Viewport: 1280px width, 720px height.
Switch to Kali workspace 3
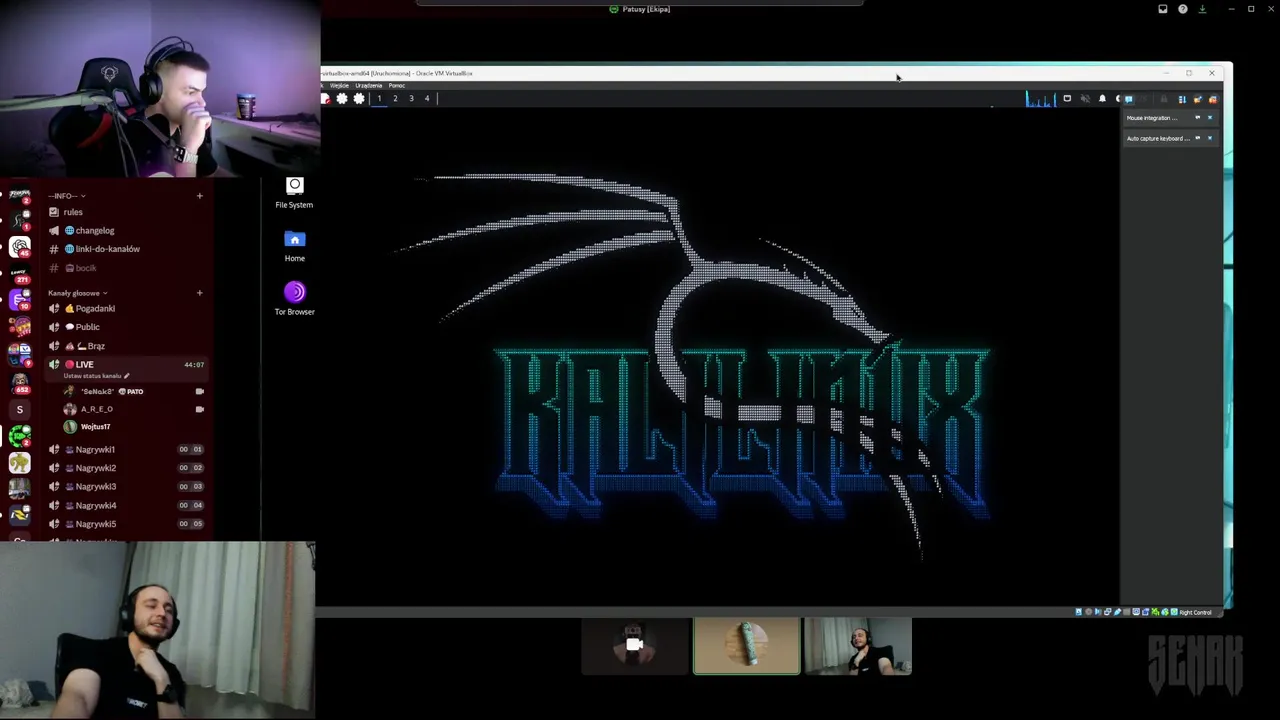411,98
